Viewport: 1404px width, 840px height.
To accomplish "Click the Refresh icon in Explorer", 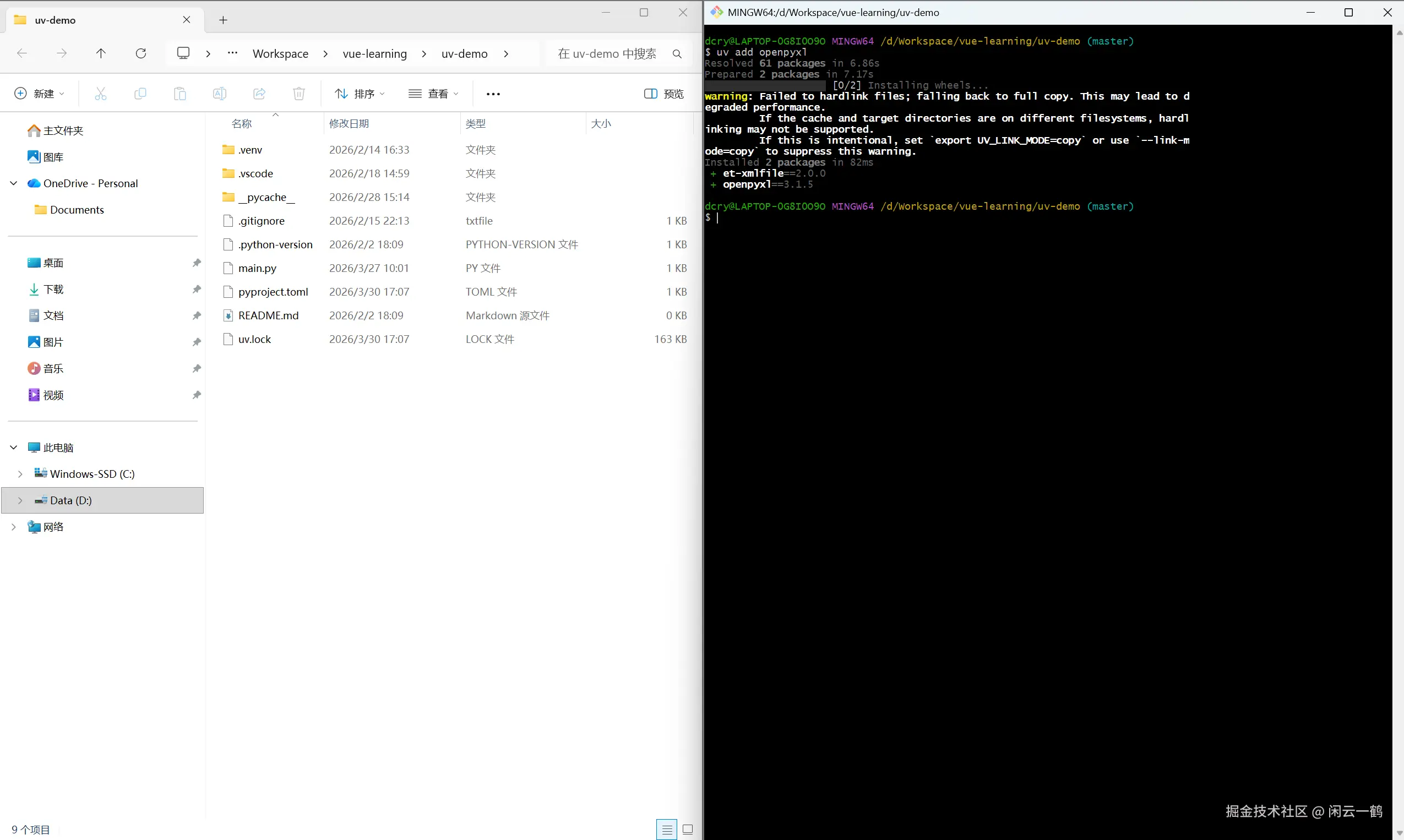I will pos(141,53).
